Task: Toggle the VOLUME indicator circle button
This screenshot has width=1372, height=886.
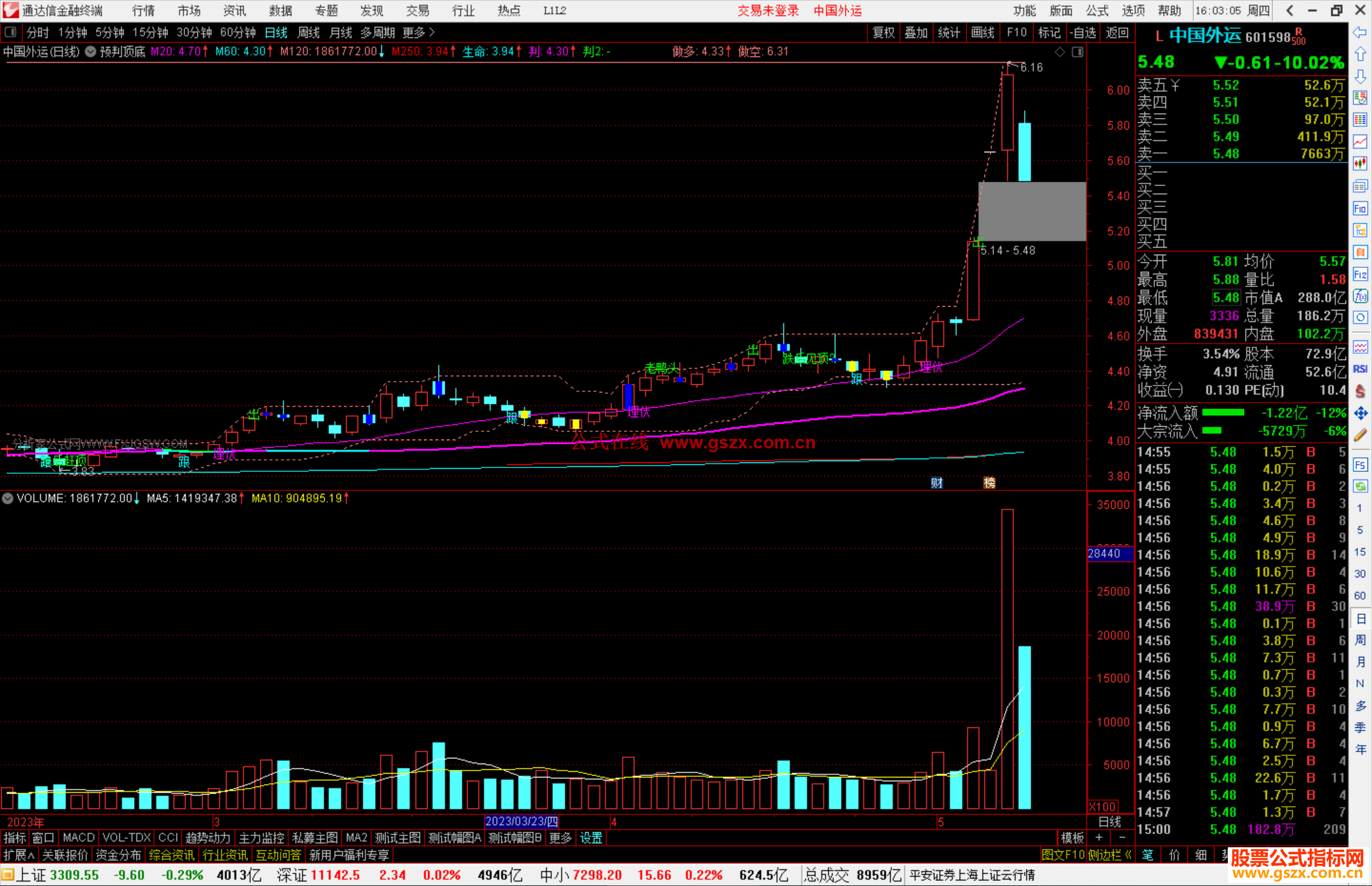Action: pyautogui.click(x=8, y=499)
